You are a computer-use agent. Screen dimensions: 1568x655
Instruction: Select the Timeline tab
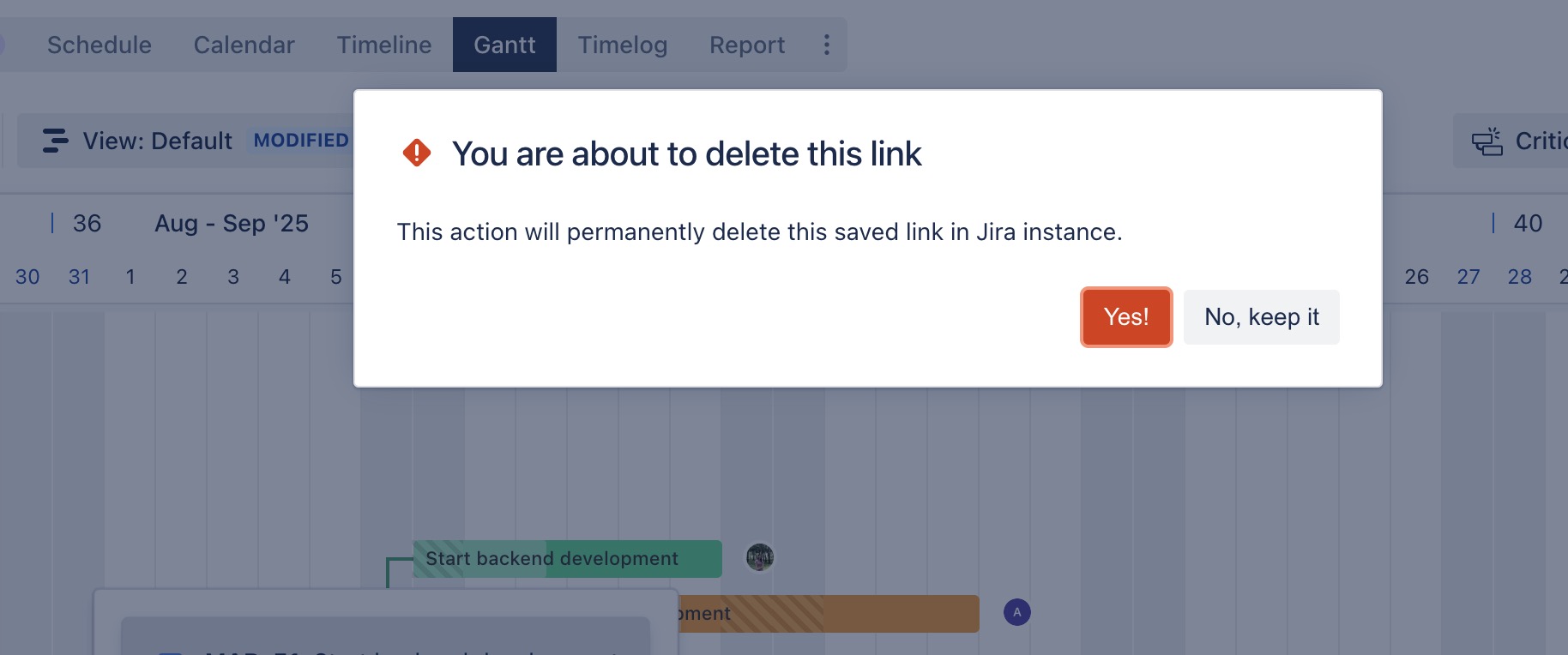[x=383, y=45]
